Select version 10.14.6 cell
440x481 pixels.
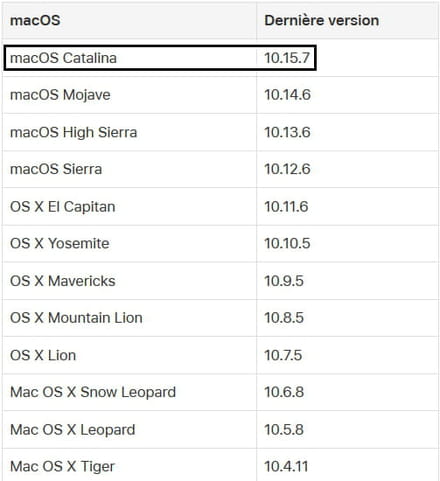point(287,95)
